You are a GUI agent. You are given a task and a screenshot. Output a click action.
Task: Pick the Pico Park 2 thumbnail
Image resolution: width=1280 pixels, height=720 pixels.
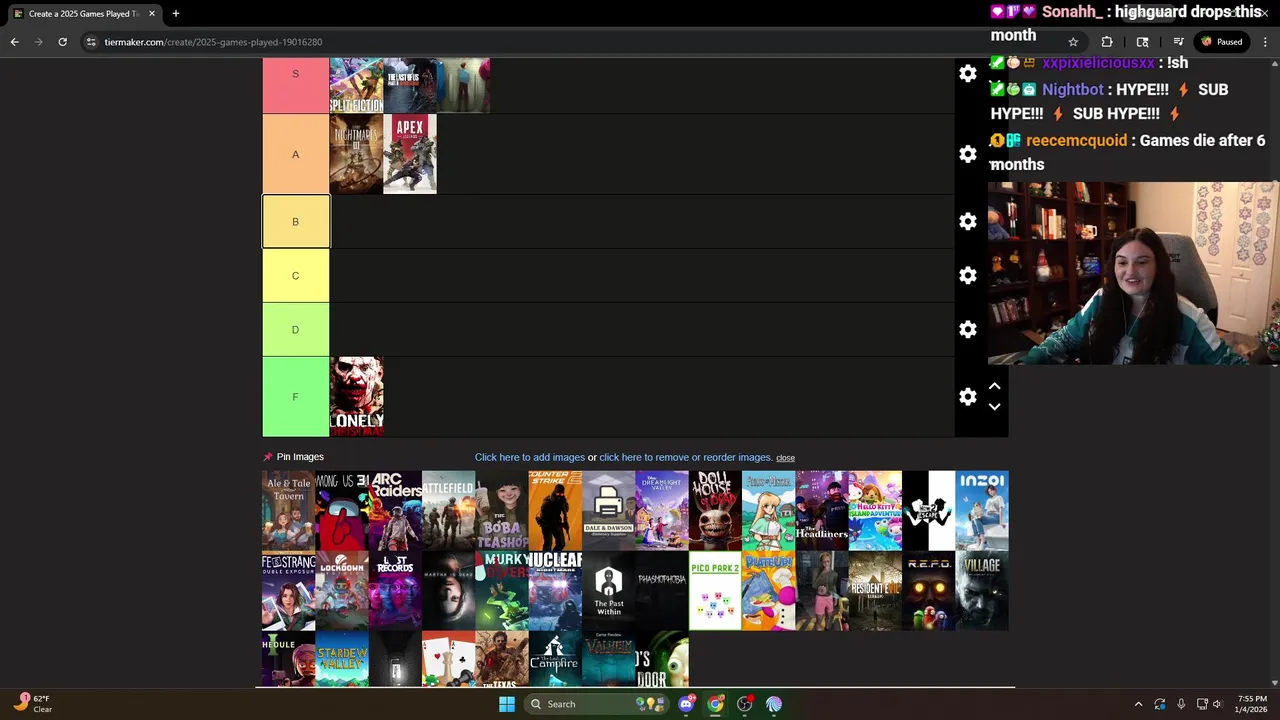715,591
